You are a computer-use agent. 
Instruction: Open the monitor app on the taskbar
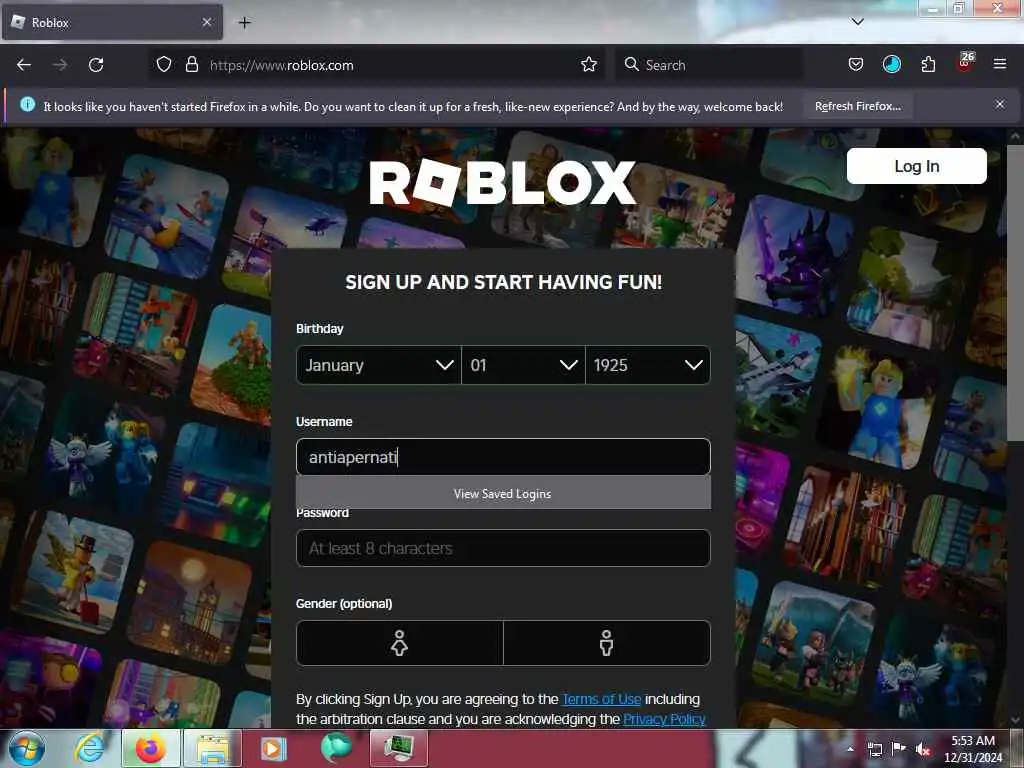[399, 748]
